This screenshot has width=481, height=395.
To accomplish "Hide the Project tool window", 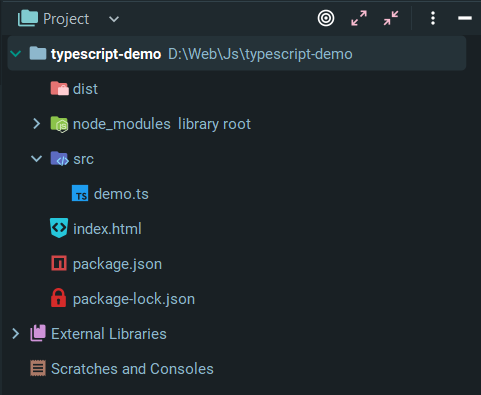I will coord(465,18).
